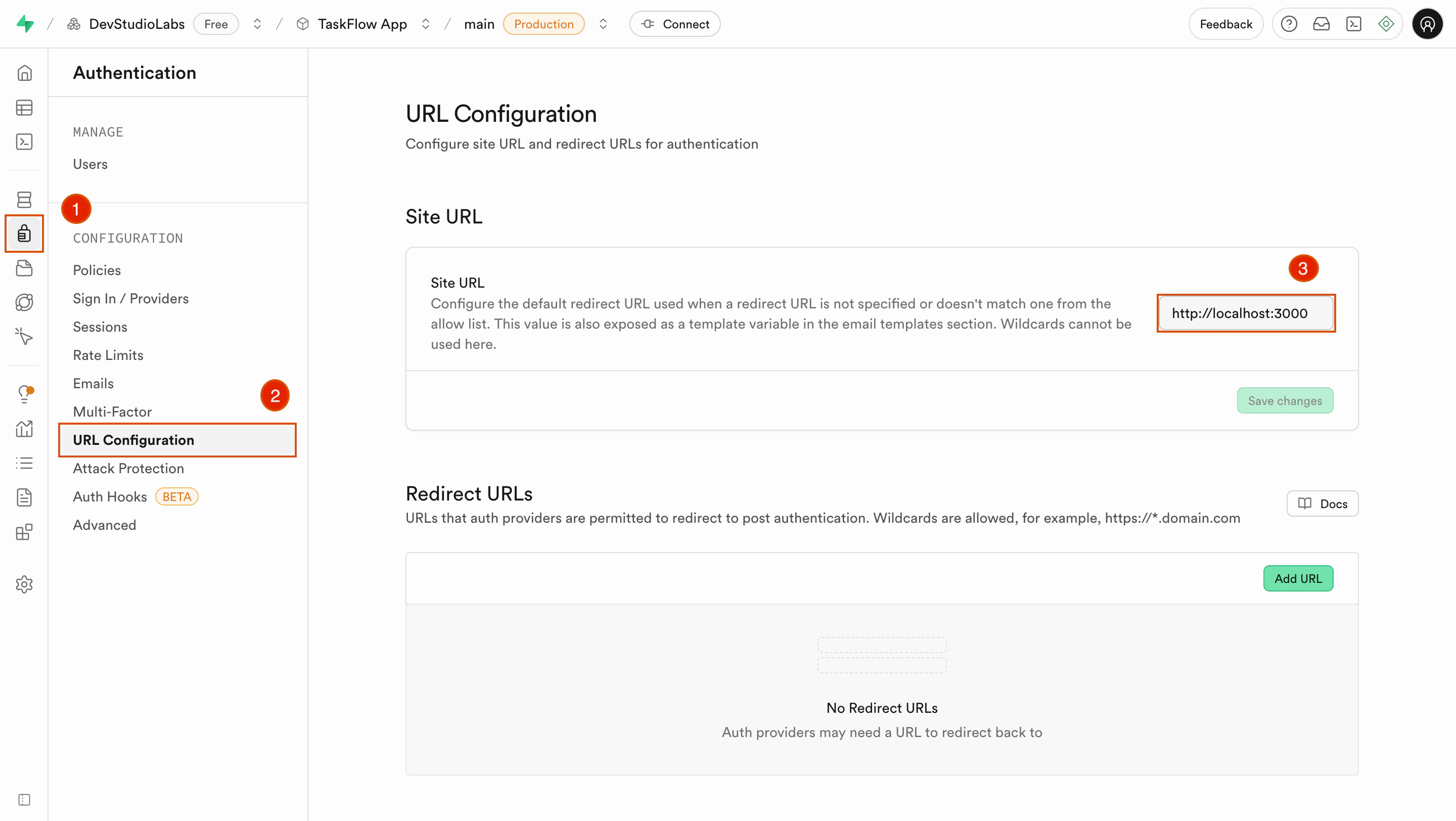Open the Help question mark icon
The height and width of the screenshot is (821, 1456).
[x=1289, y=24]
